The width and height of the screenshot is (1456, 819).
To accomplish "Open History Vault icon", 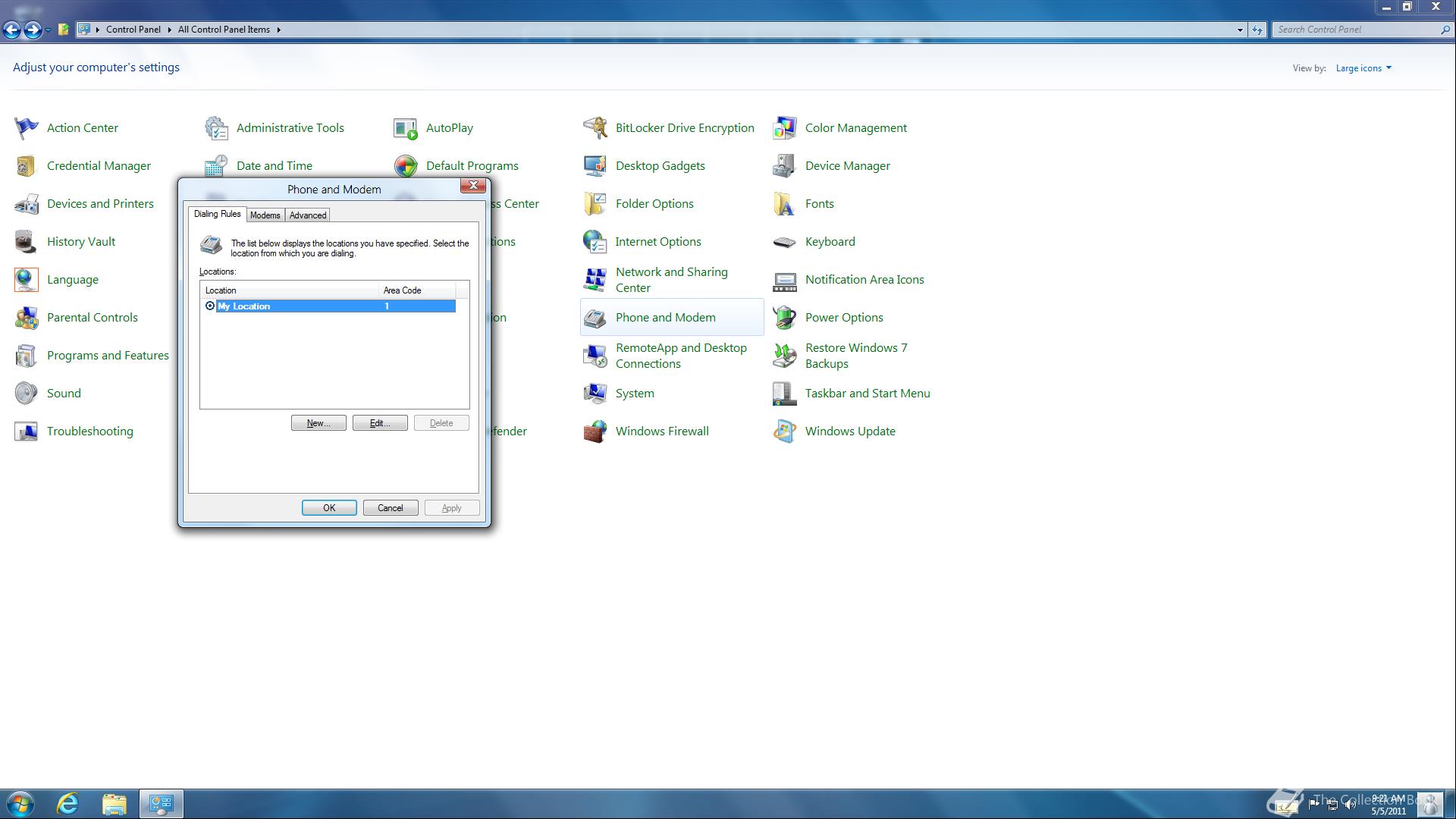I will (27, 242).
